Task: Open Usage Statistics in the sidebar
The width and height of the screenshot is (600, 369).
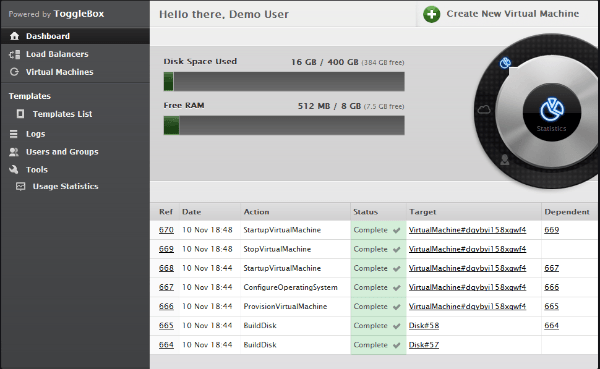Action: pos(65,186)
